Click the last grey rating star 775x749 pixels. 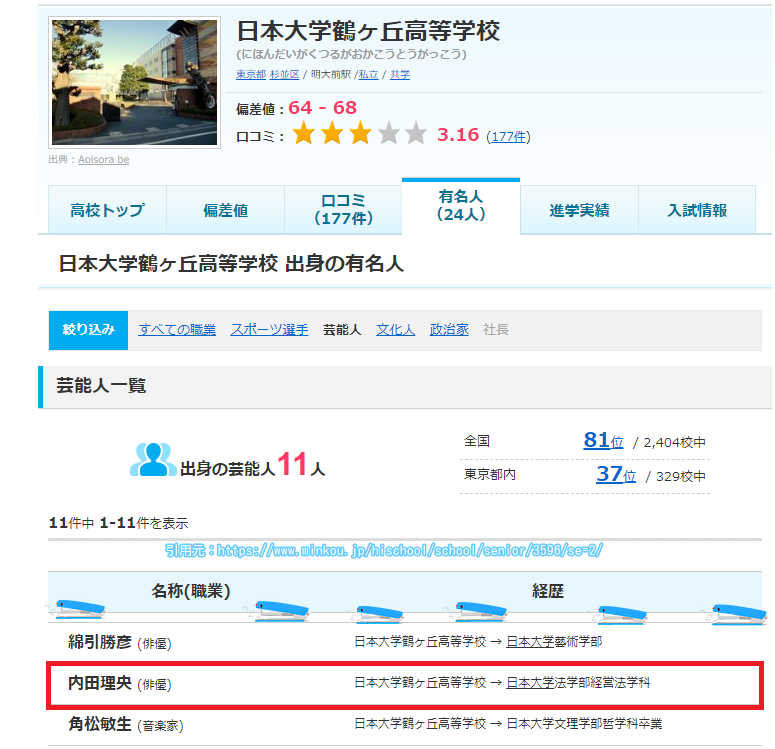click(x=417, y=133)
